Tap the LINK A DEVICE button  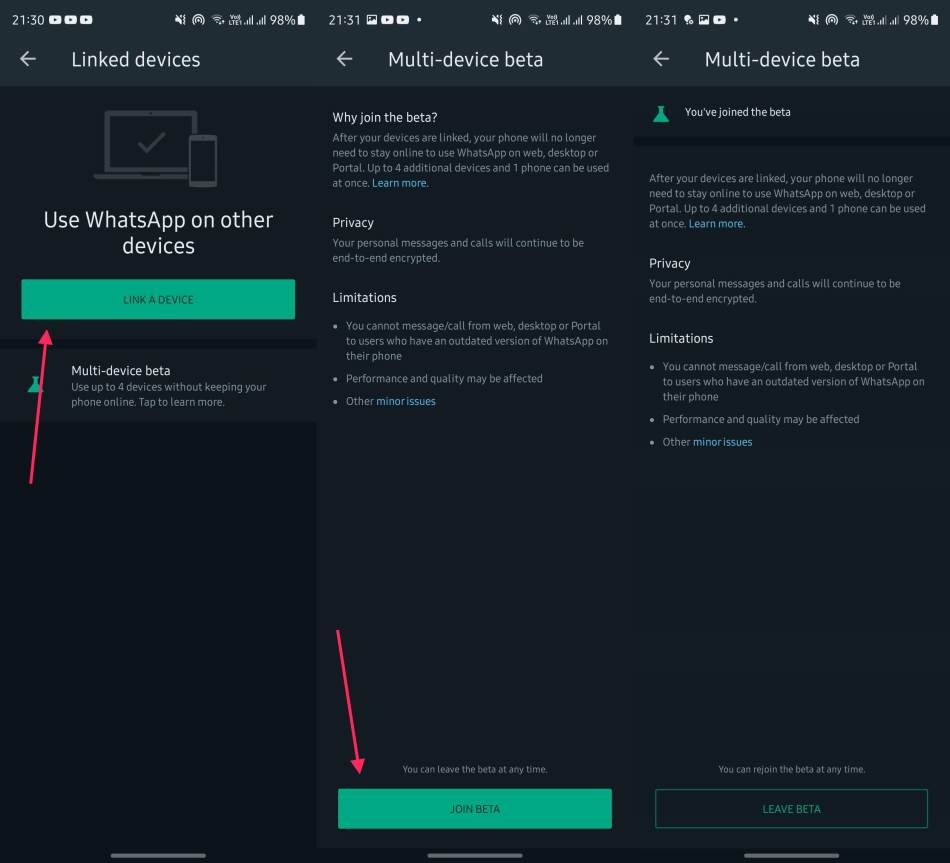[158, 299]
